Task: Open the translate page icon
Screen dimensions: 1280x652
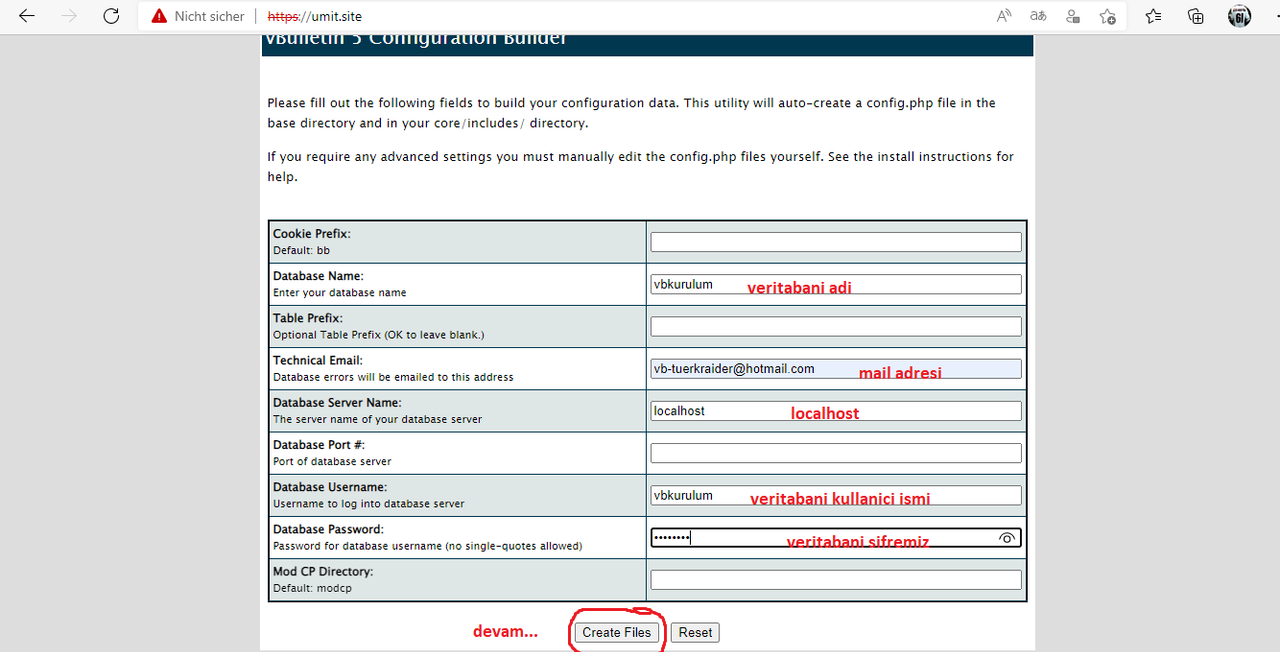Action: click(x=1039, y=16)
